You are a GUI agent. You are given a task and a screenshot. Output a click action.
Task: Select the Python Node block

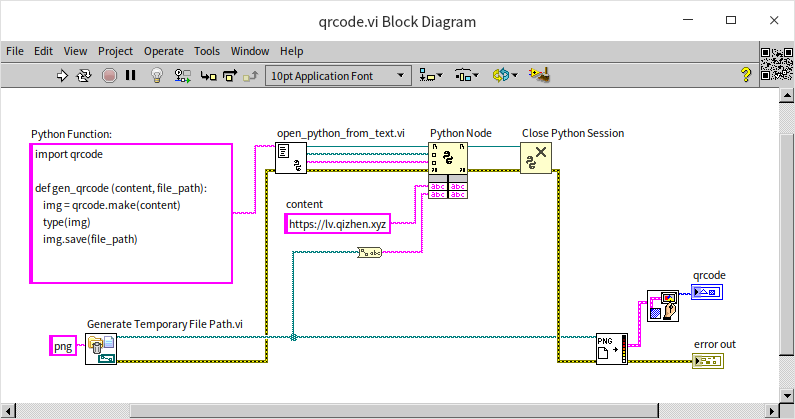(448, 158)
